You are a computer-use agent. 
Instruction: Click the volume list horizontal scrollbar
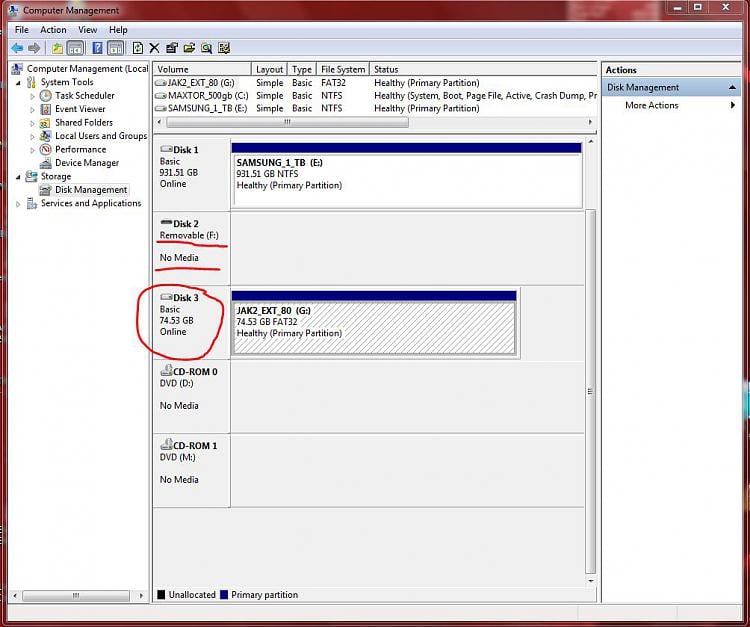[x=287, y=122]
